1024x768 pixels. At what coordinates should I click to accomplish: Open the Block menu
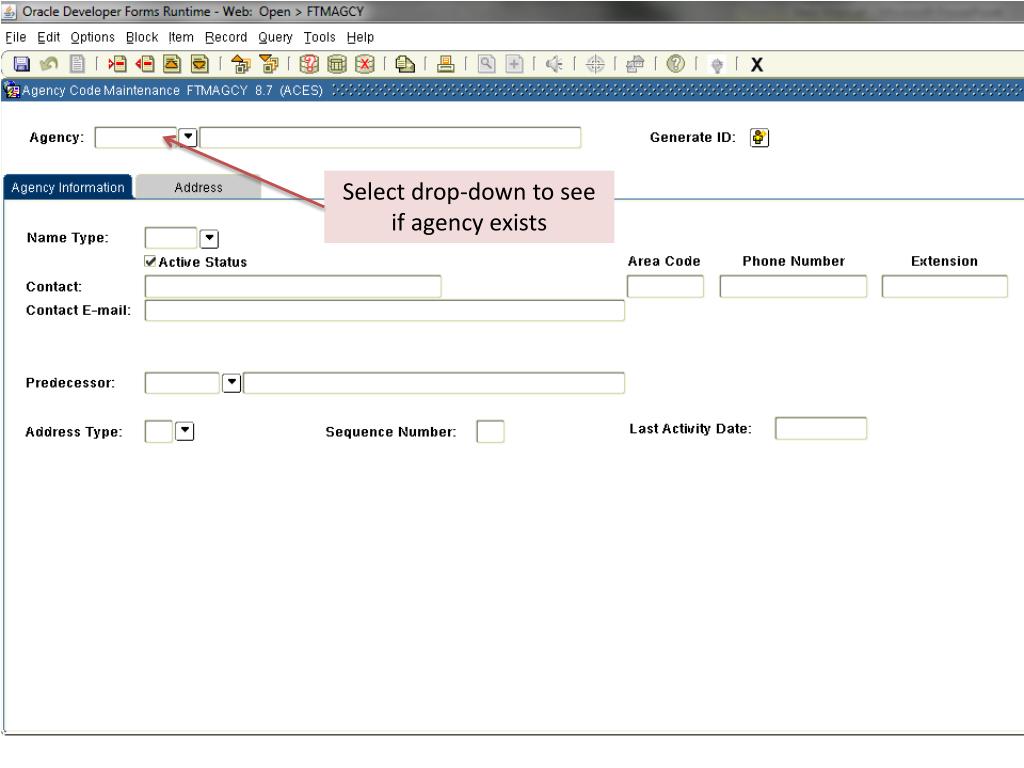click(x=142, y=37)
